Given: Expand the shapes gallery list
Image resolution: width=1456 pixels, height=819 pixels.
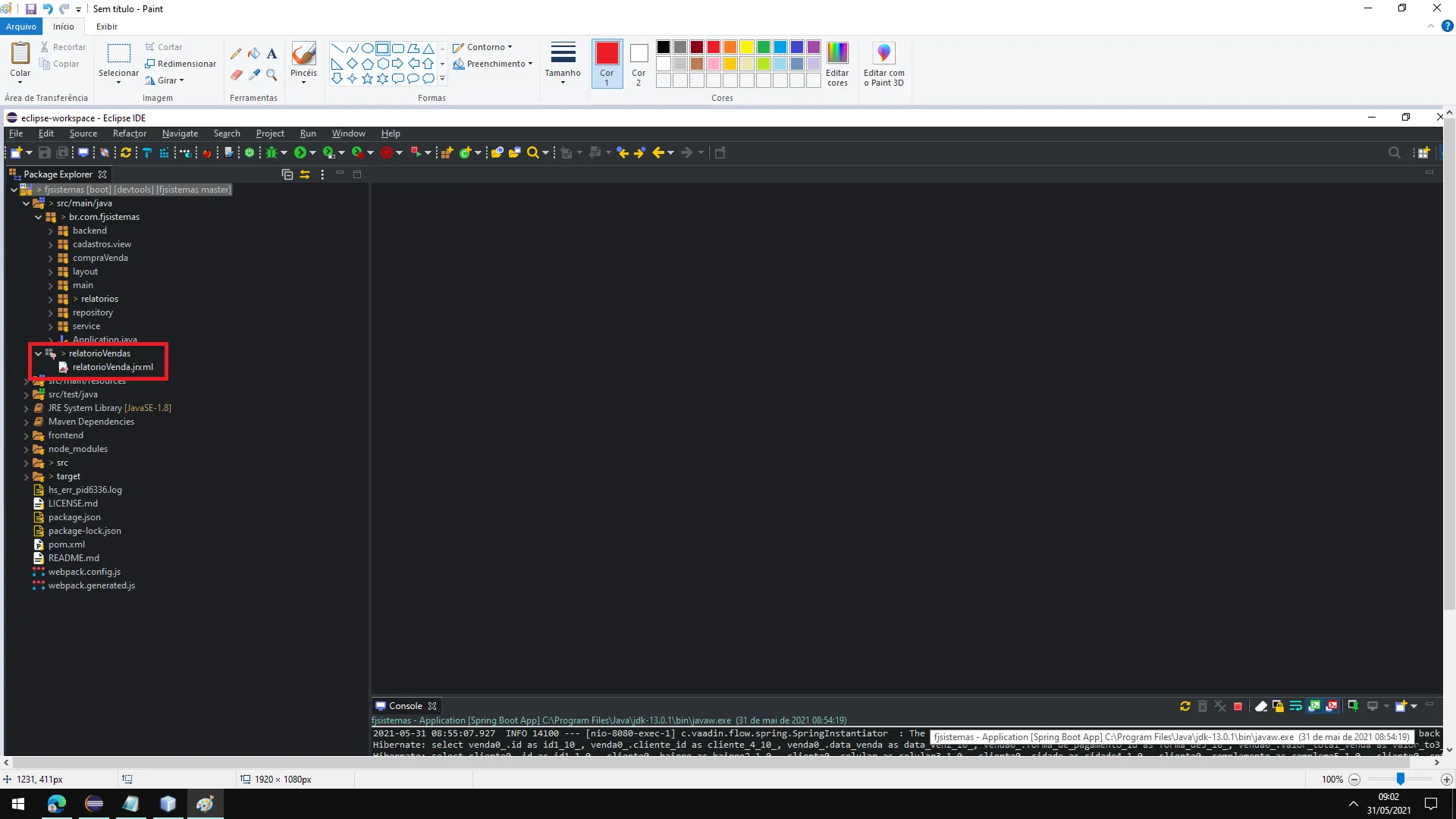Looking at the screenshot, I should coord(442,79).
